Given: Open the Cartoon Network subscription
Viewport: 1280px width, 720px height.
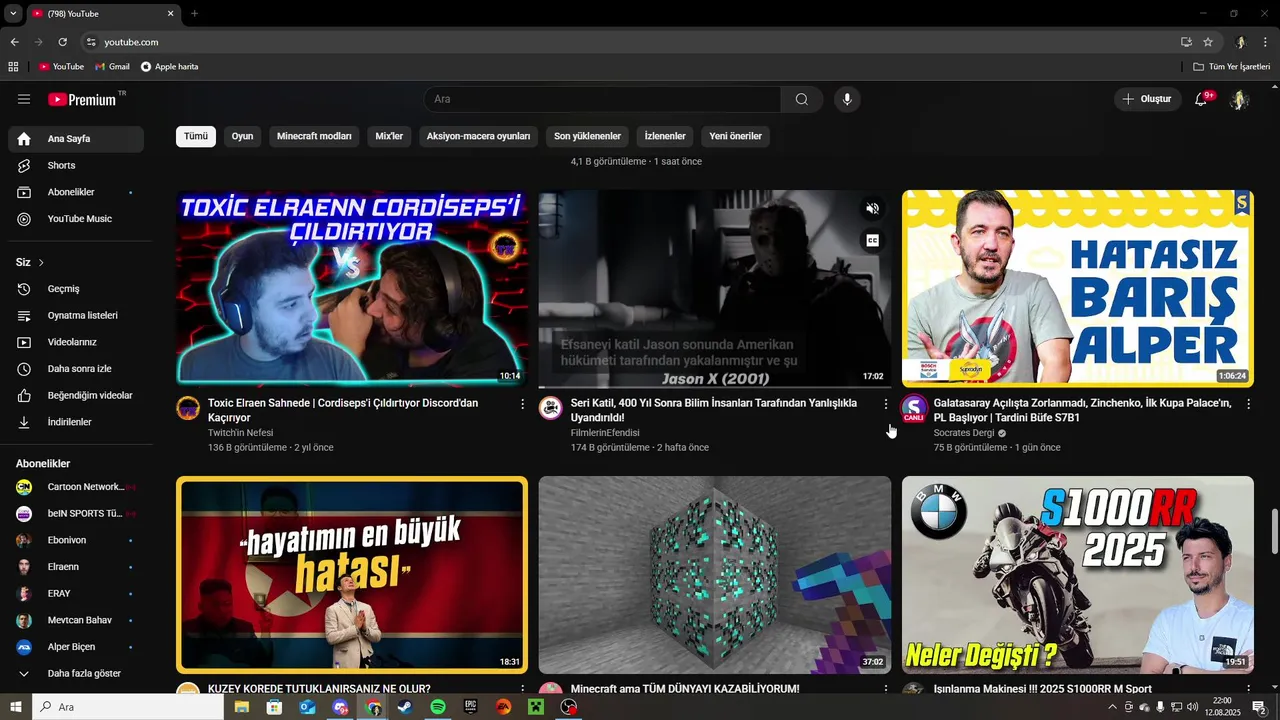Looking at the screenshot, I should click(76, 487).
